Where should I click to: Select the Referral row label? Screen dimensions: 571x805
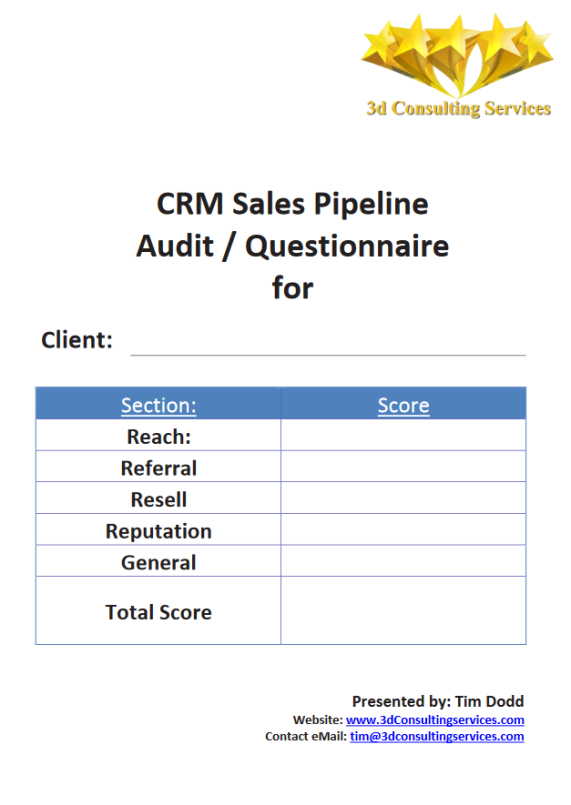point(159,468)
